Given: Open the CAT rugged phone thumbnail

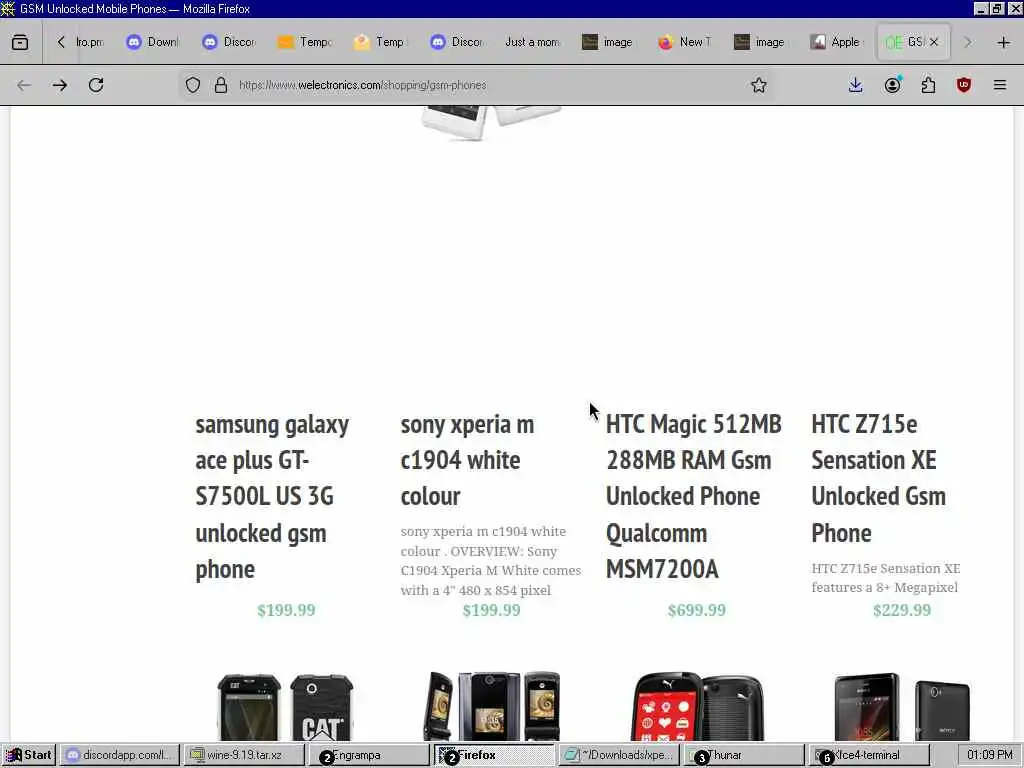Looking at the screenshot, I should coord(285,707).
